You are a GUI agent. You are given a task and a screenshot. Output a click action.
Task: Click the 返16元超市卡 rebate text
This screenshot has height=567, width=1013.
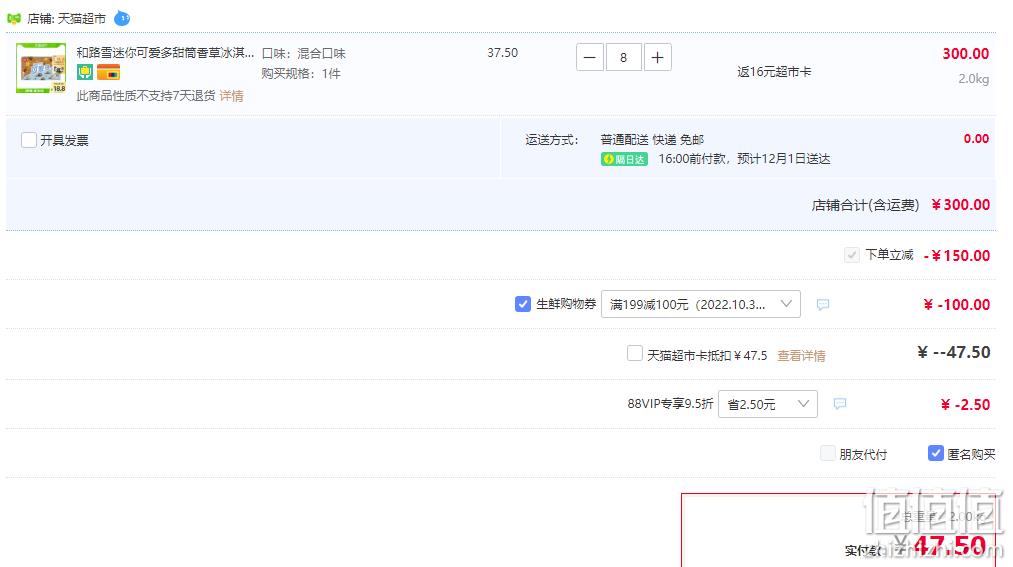pos(774,72)
